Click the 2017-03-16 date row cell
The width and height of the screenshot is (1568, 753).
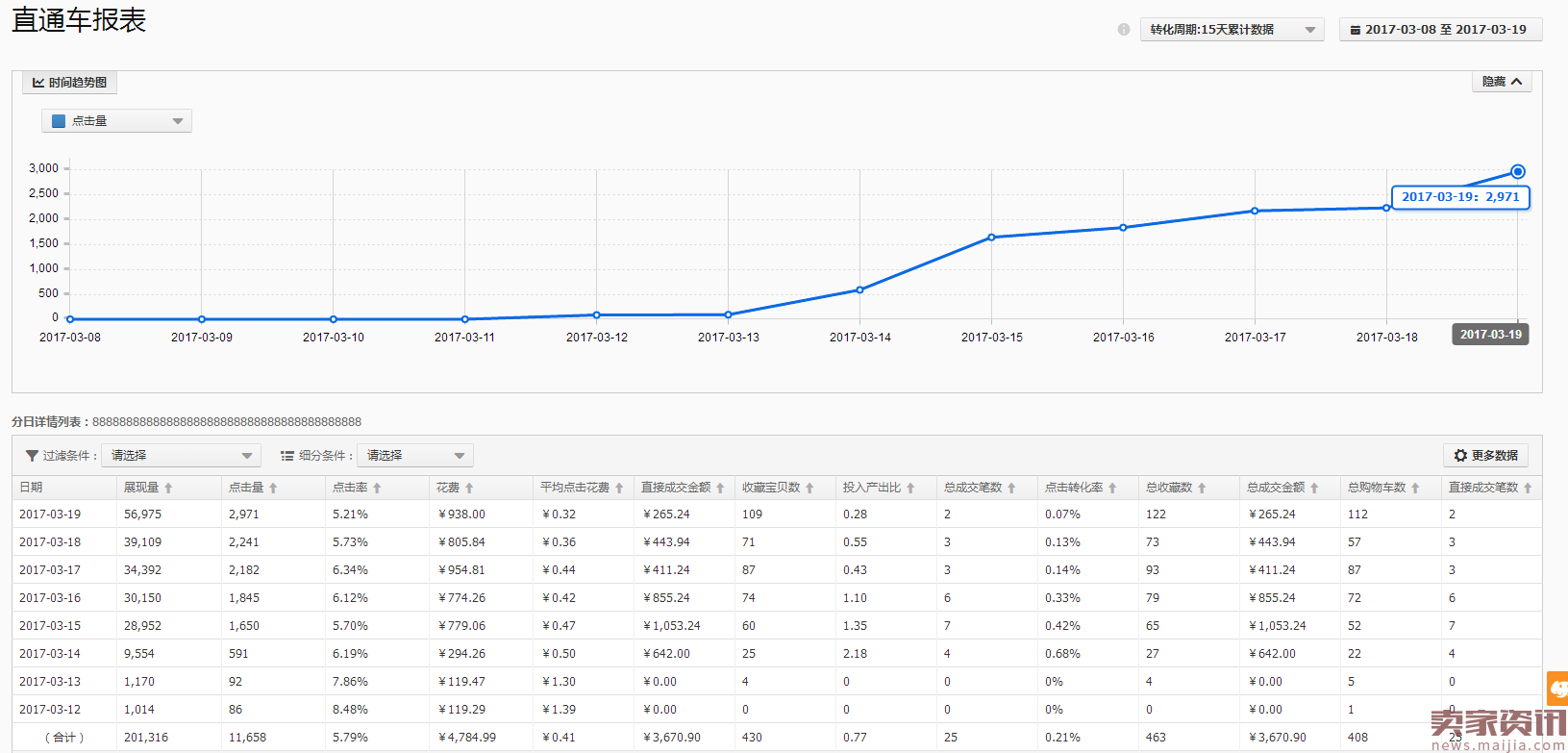(50, 598)
